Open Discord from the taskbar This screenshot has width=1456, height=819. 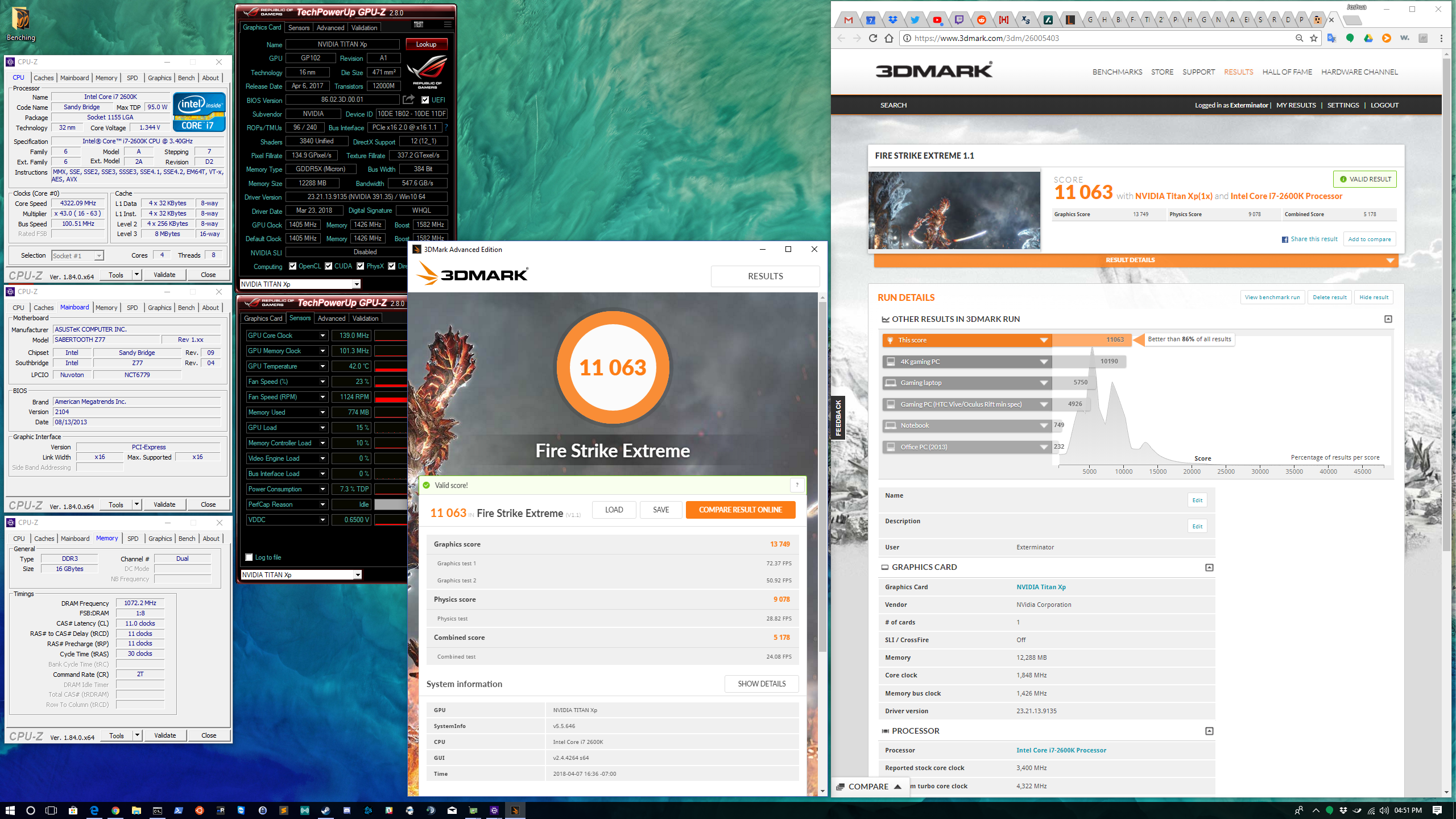347,810
